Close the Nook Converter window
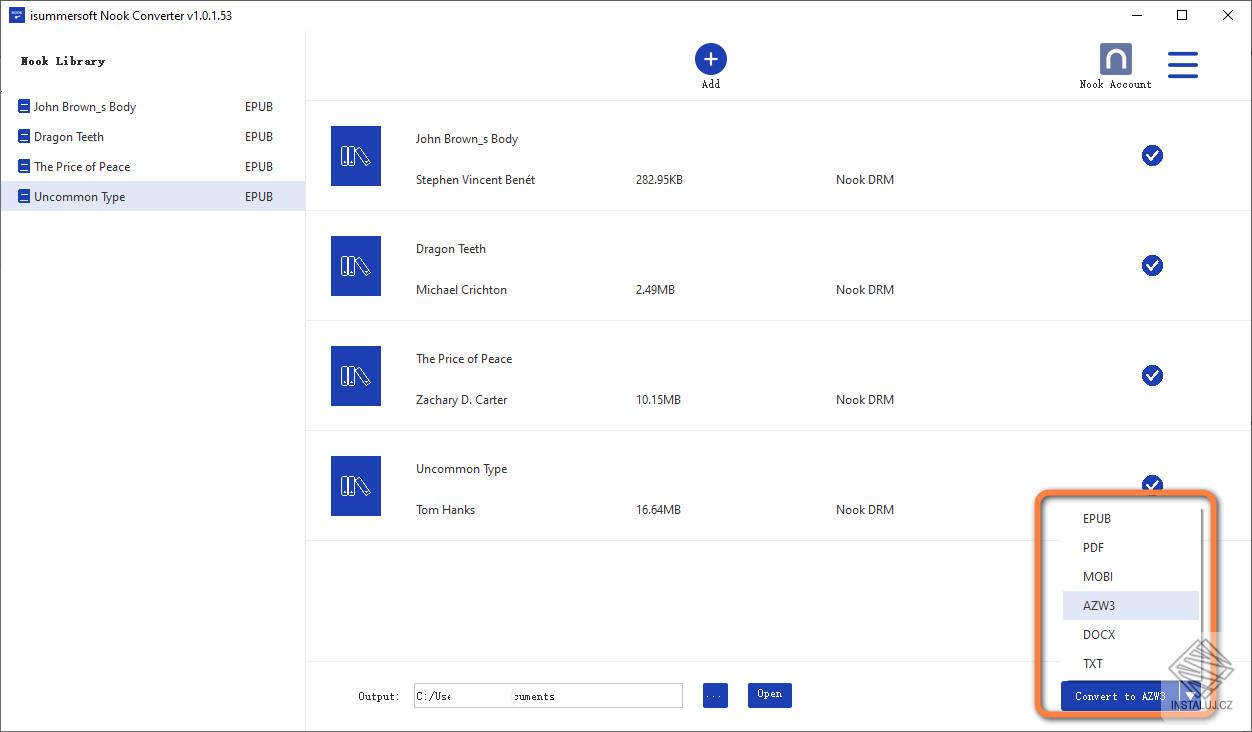This screenshot has height=732, width=1252. [1228, 15]
